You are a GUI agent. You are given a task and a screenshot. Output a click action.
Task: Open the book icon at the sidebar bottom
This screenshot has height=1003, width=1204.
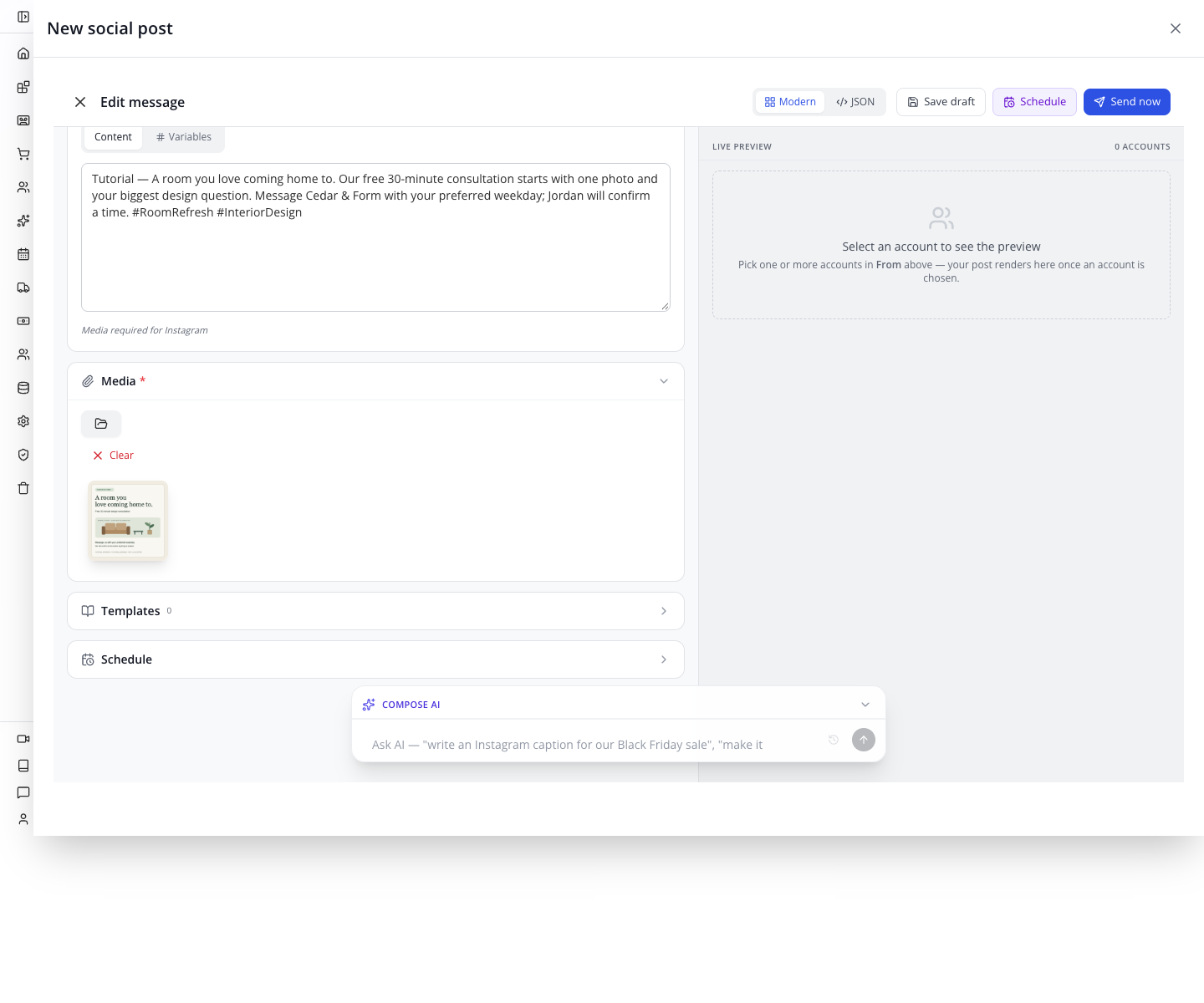23,766
